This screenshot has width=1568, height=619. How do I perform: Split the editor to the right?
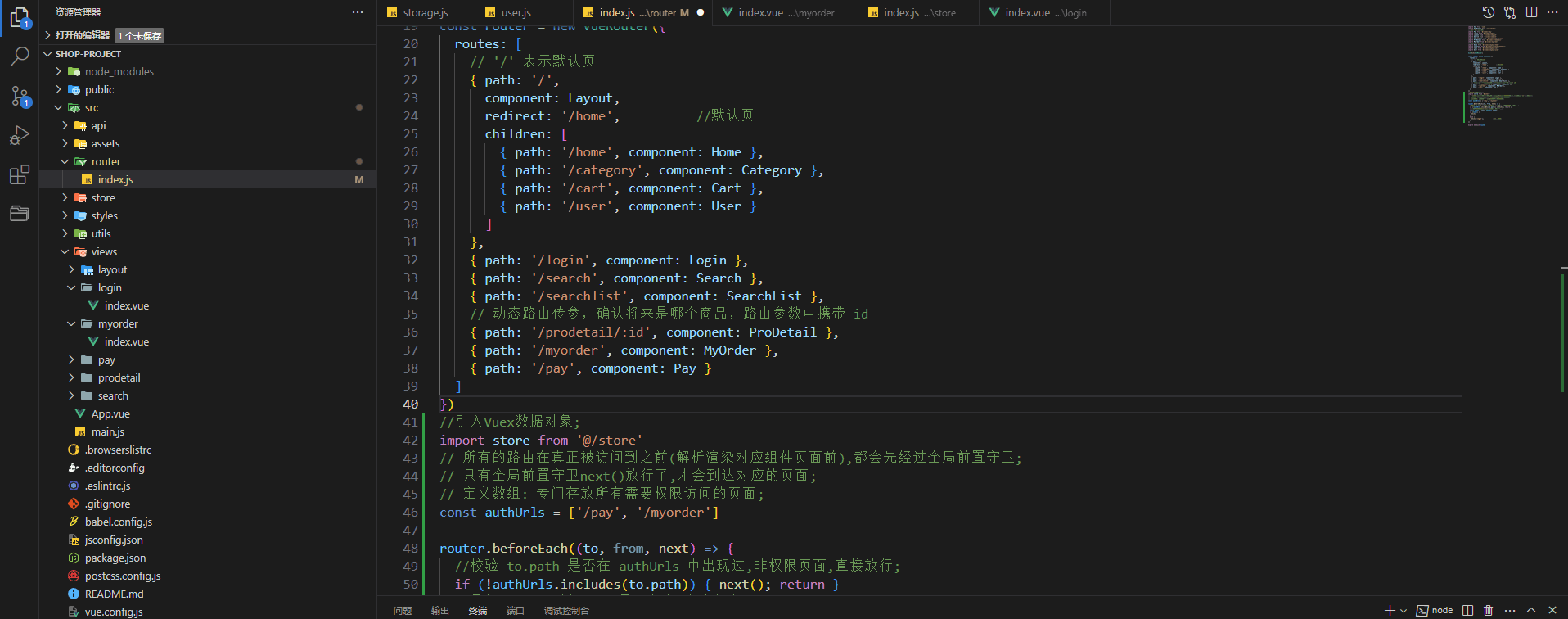1531,12
